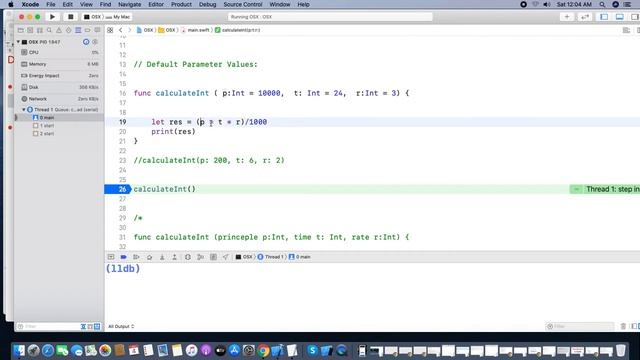Viewport: 640px width, 360px height.
Task: Adjust editor options in the jump bar
Action: (626, 30)
